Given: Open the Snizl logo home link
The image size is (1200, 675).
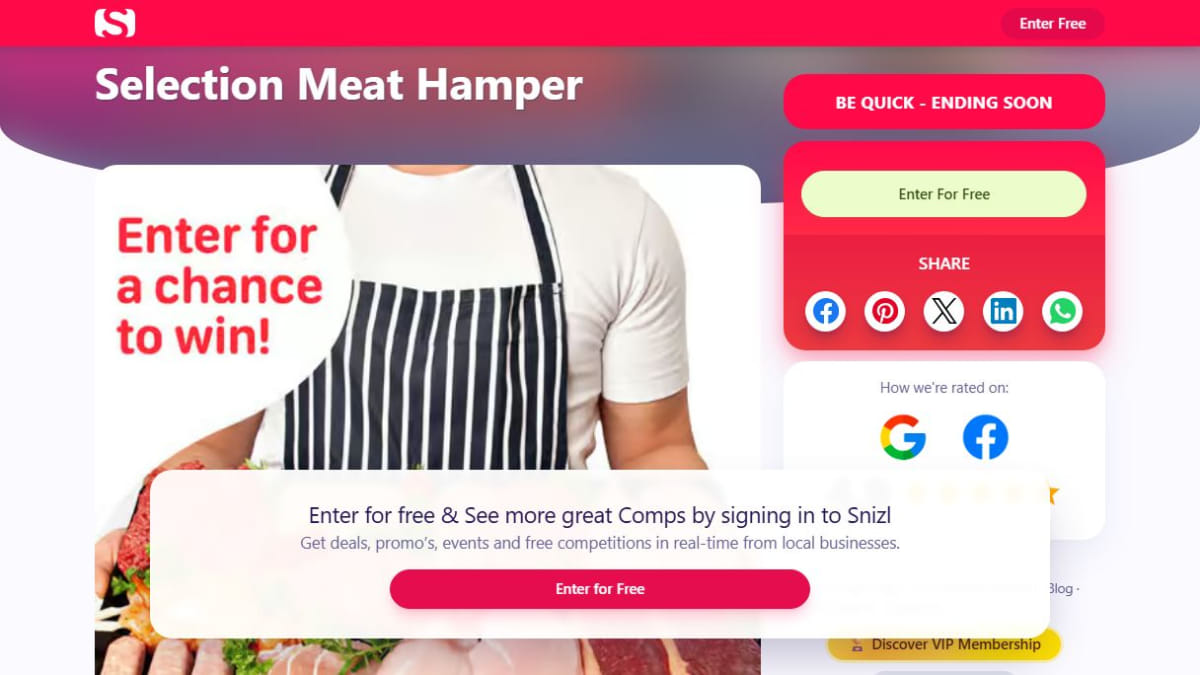Looking at the screenshot, I should pyautogui.click(x=115, y=23).
